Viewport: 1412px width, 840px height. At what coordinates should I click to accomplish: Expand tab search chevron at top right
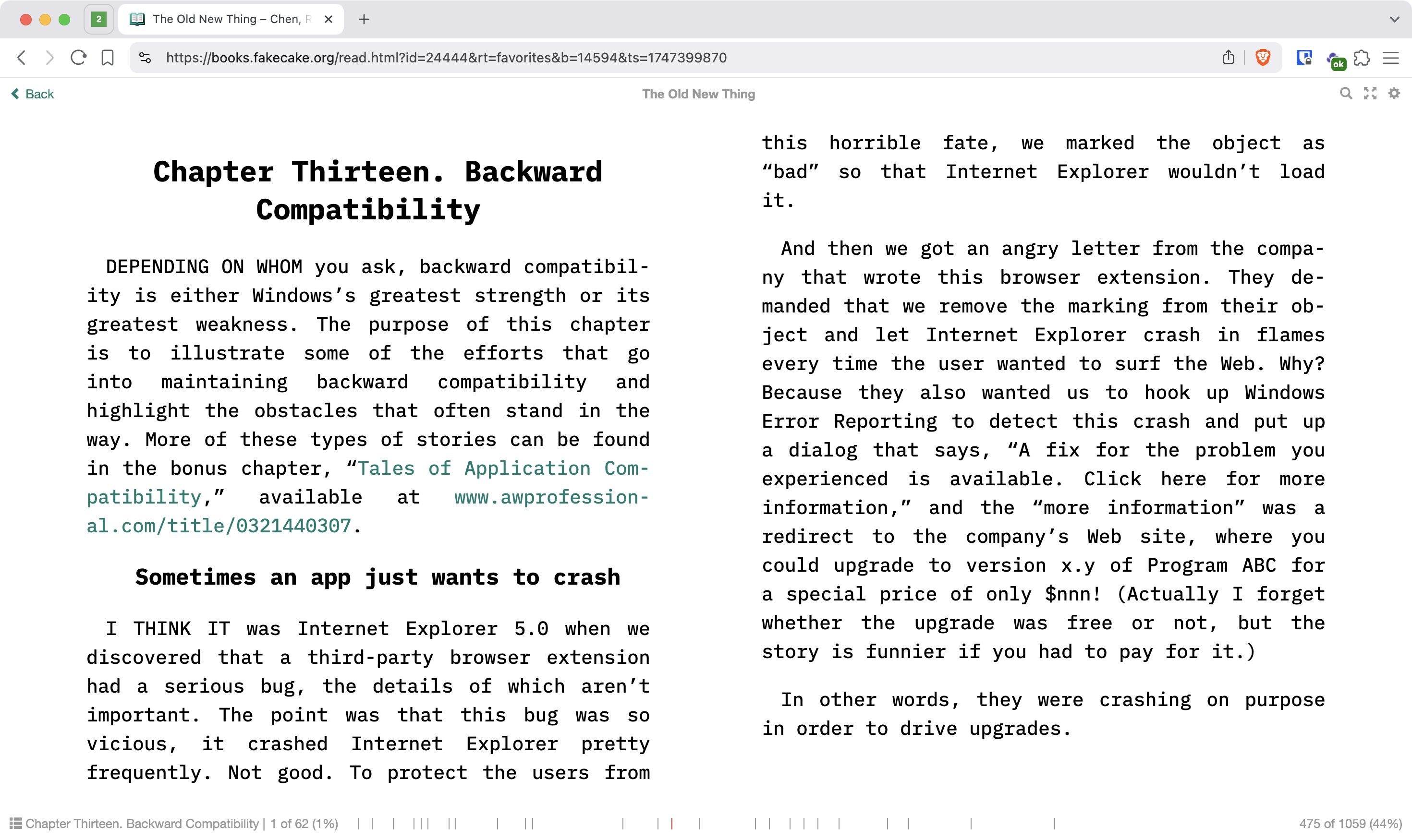(1394, 19)
